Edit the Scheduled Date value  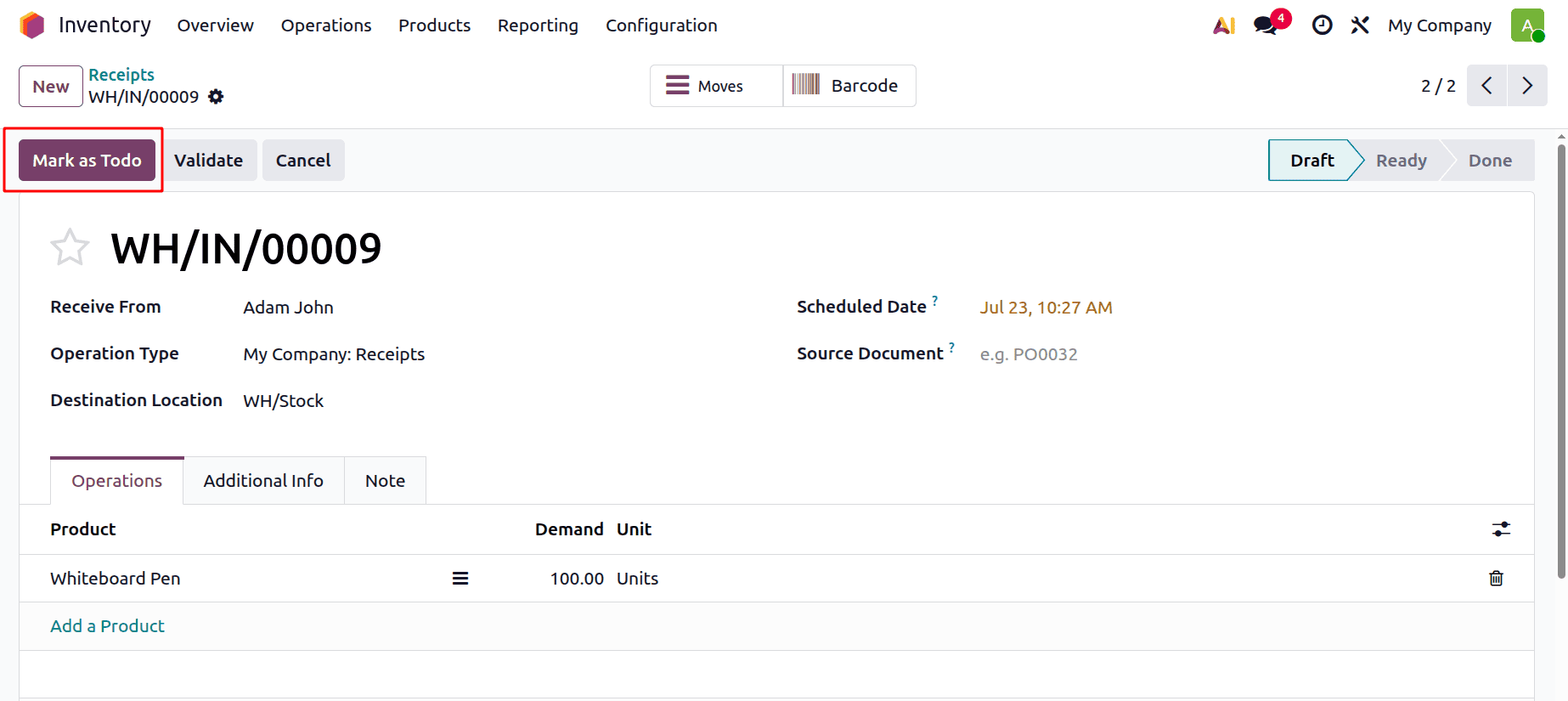point(1046,308)
